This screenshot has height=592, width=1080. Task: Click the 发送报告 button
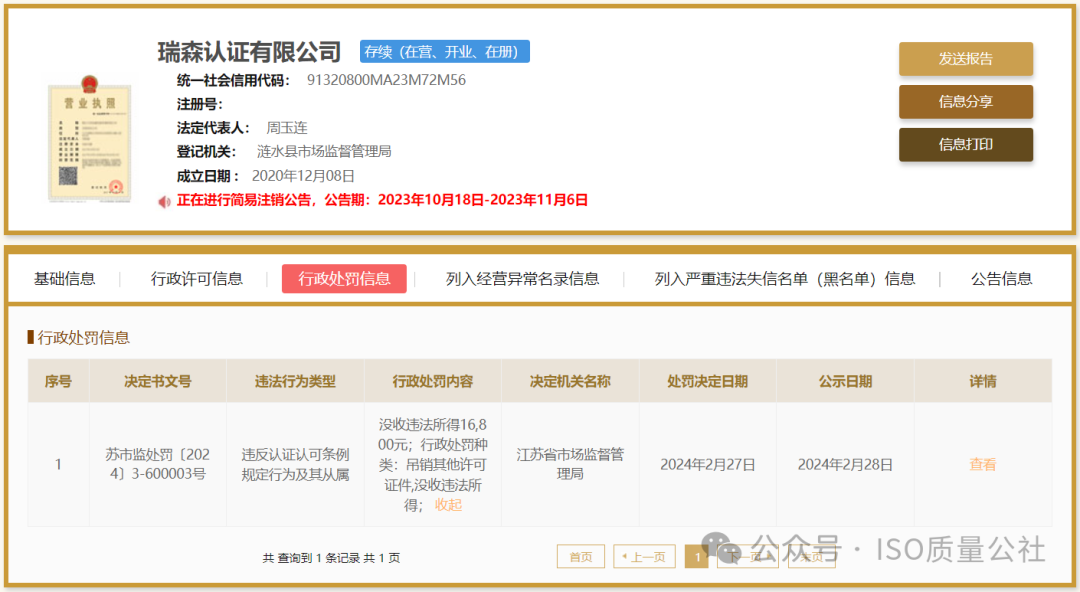[x=965, y=59]
